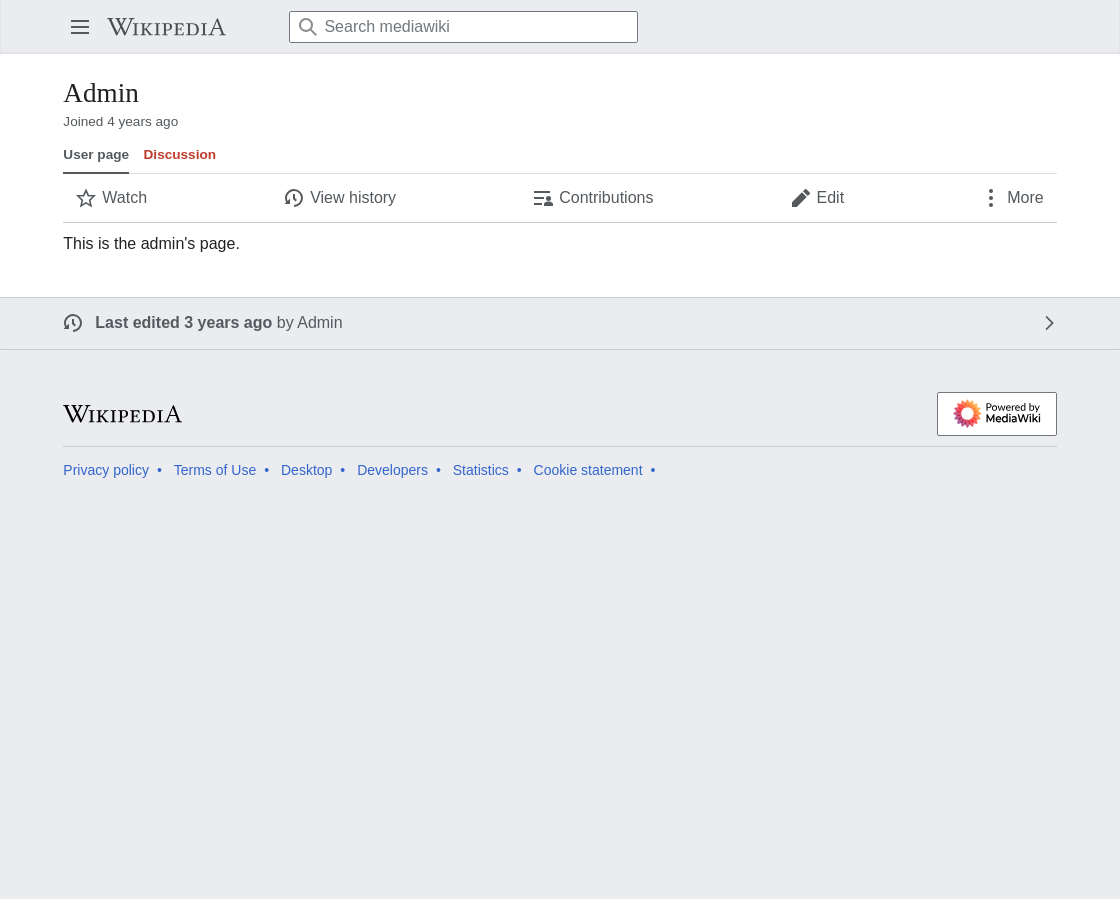
Task: Click the footer Wikipedia wordmark
Action: coord(123,414)
